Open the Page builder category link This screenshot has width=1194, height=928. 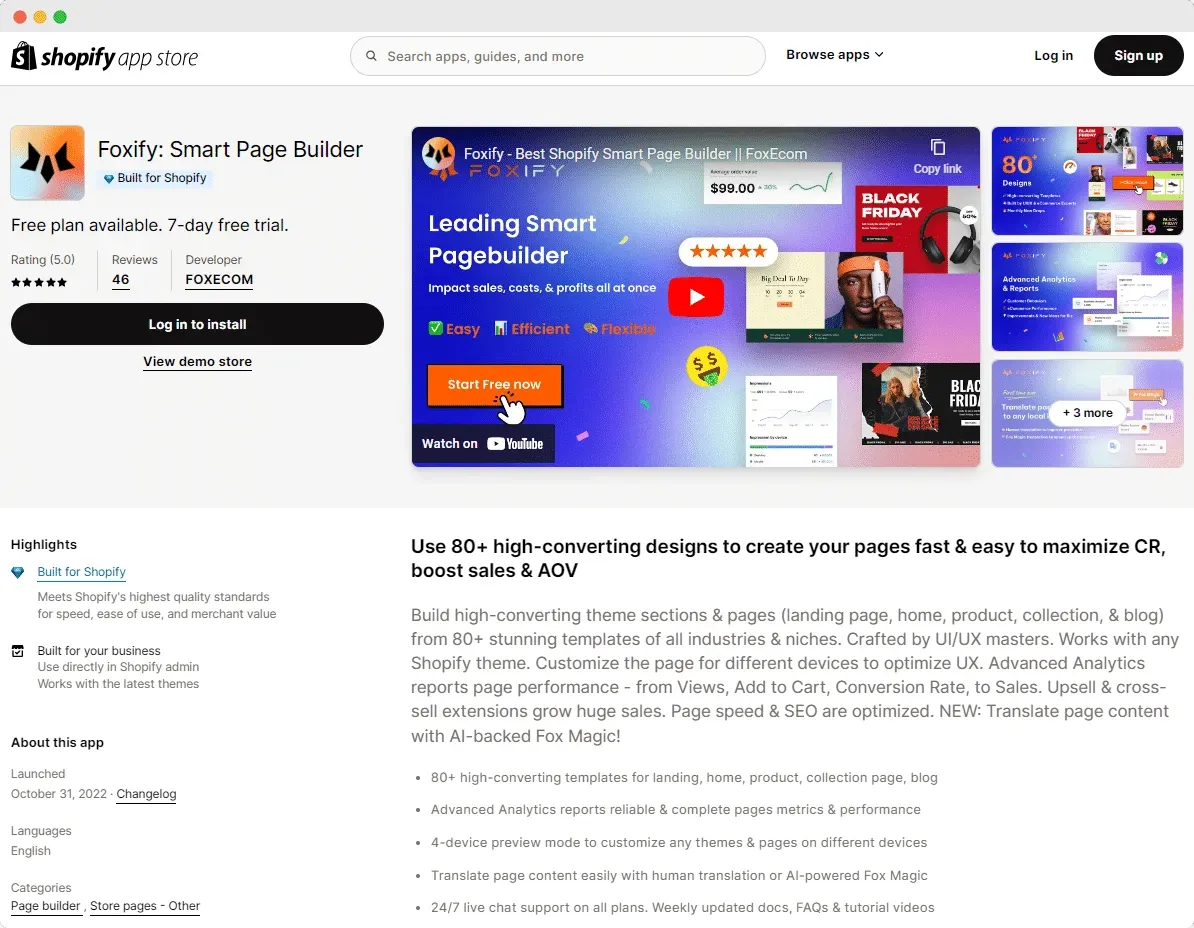coord(46,906)
